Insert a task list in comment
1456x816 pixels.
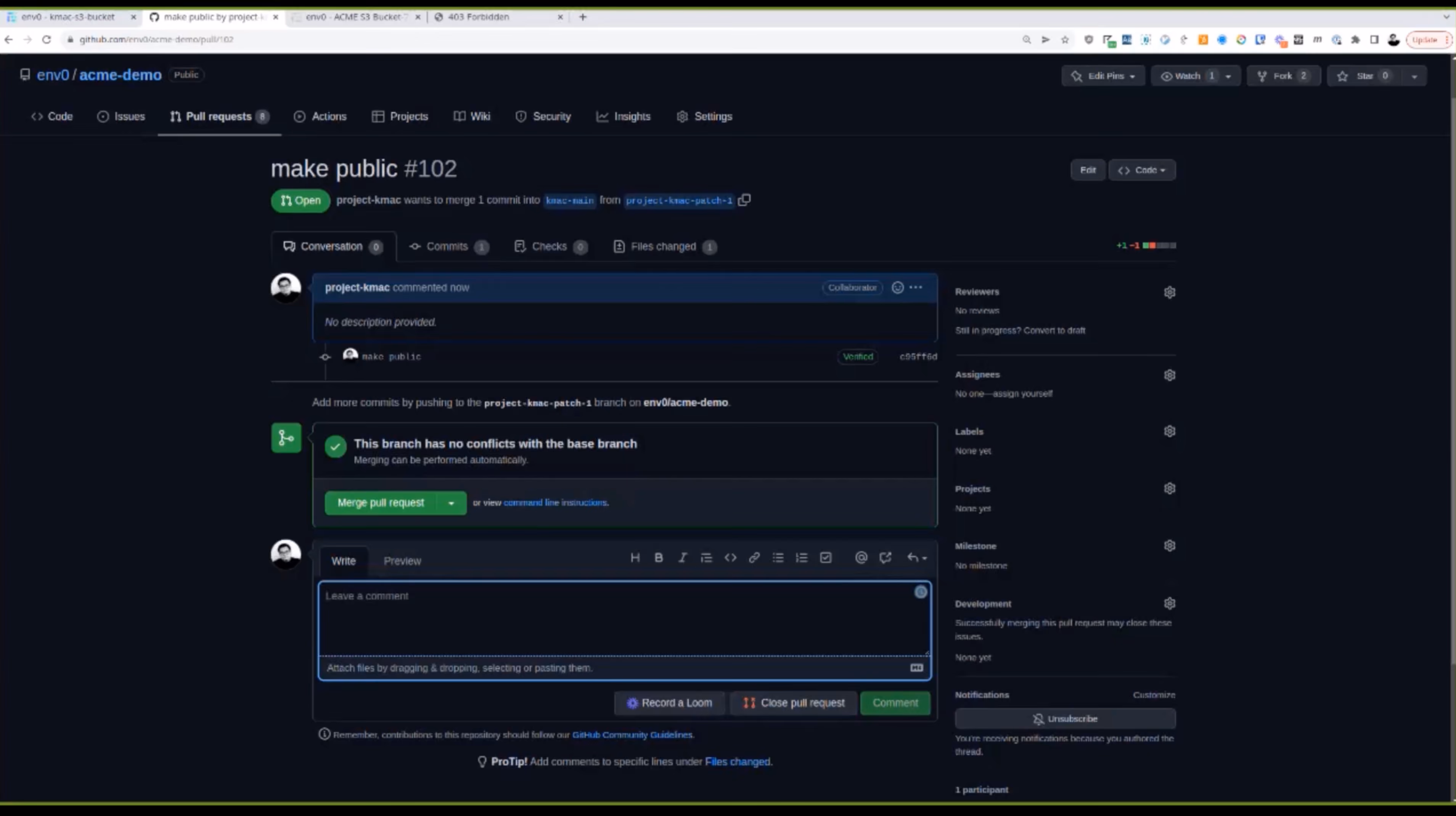(x=826, y=558)
